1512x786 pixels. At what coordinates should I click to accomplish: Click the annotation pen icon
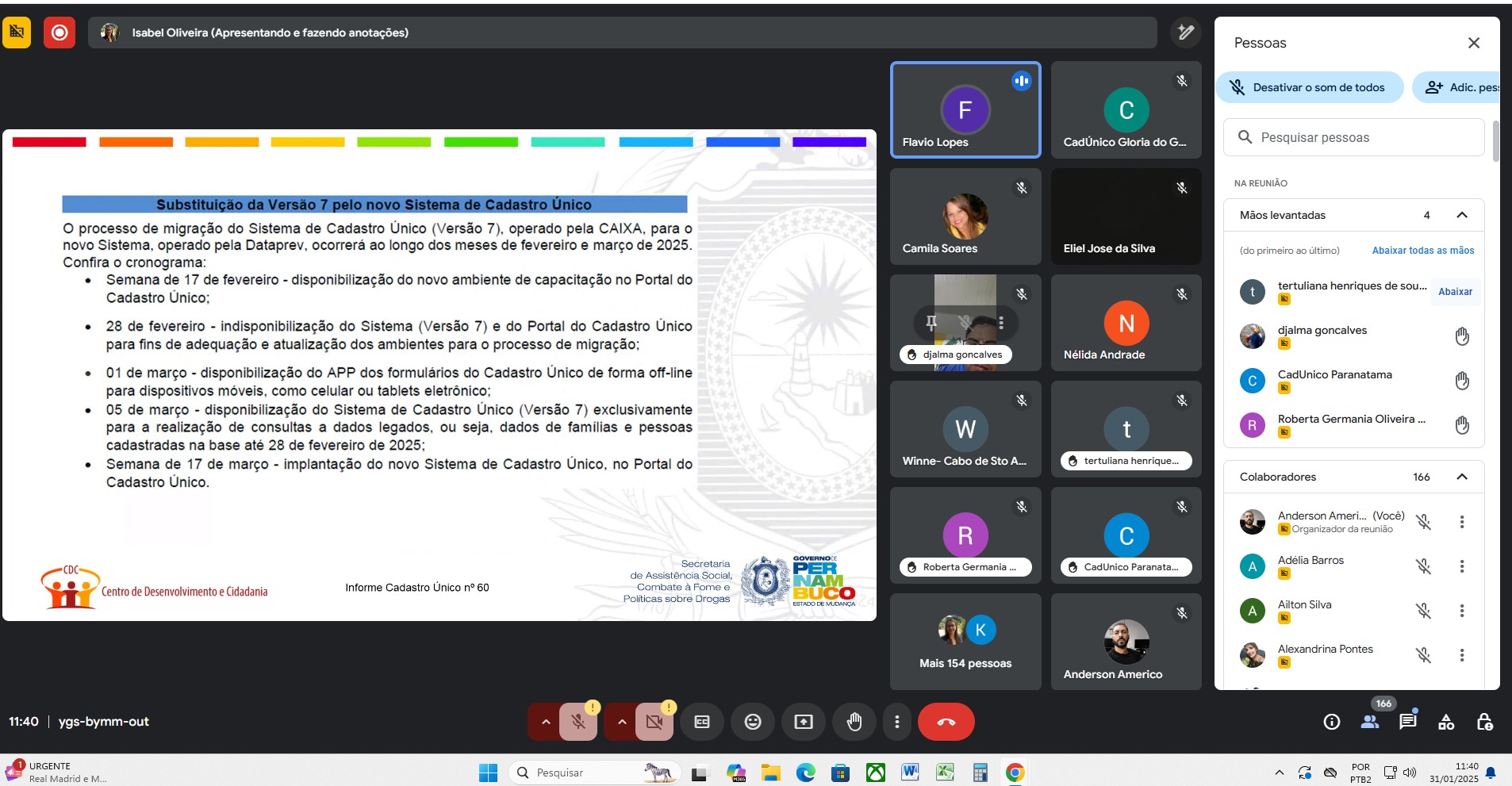(1185, 33)
